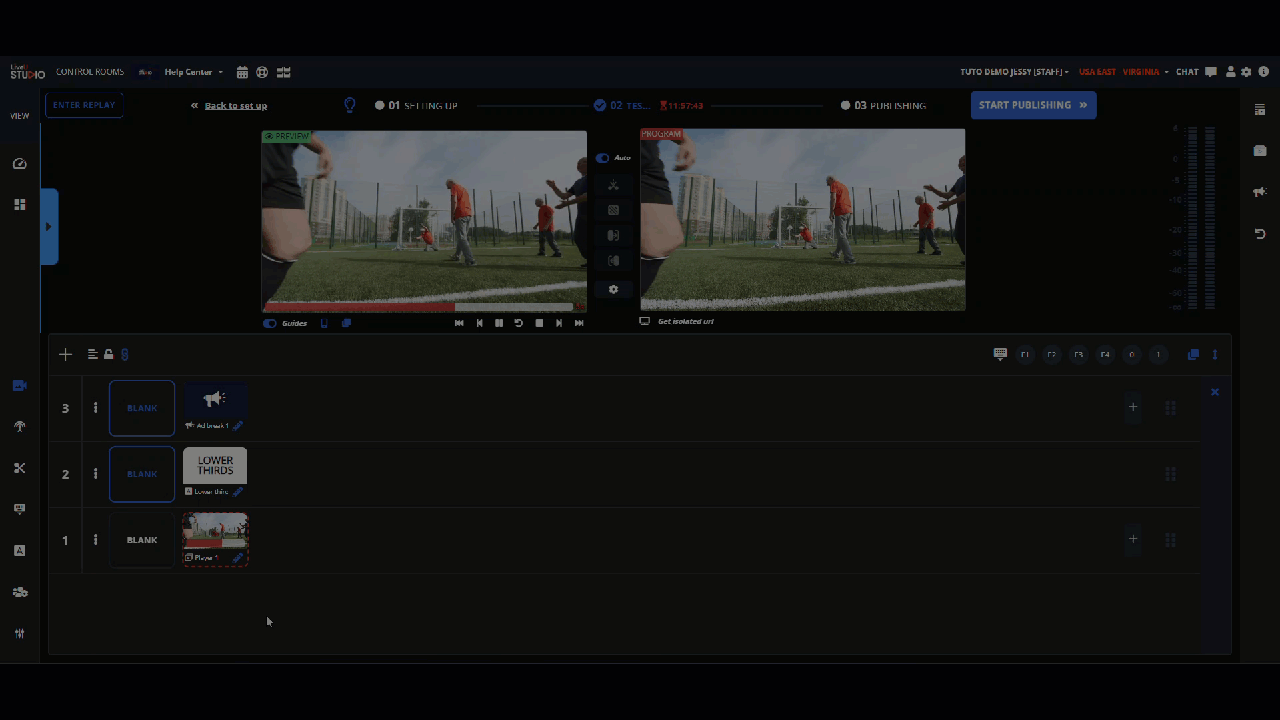The width and height of the screenshot is (1280, 720).
Task: Open layer 1 options menu dots
Action: pyautogui.click(x=96, y=540)
